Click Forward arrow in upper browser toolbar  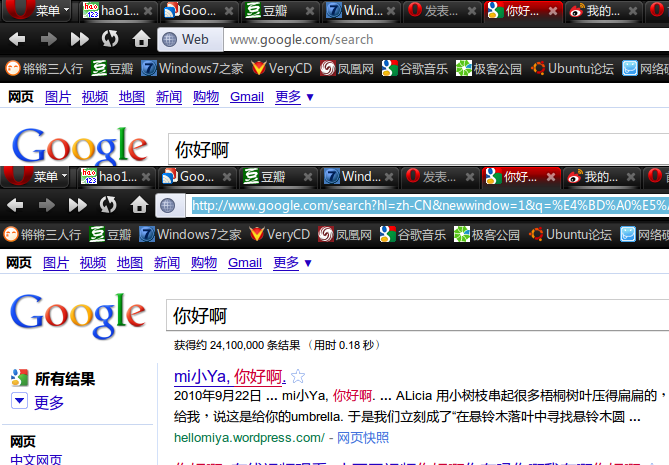(49, 39)
